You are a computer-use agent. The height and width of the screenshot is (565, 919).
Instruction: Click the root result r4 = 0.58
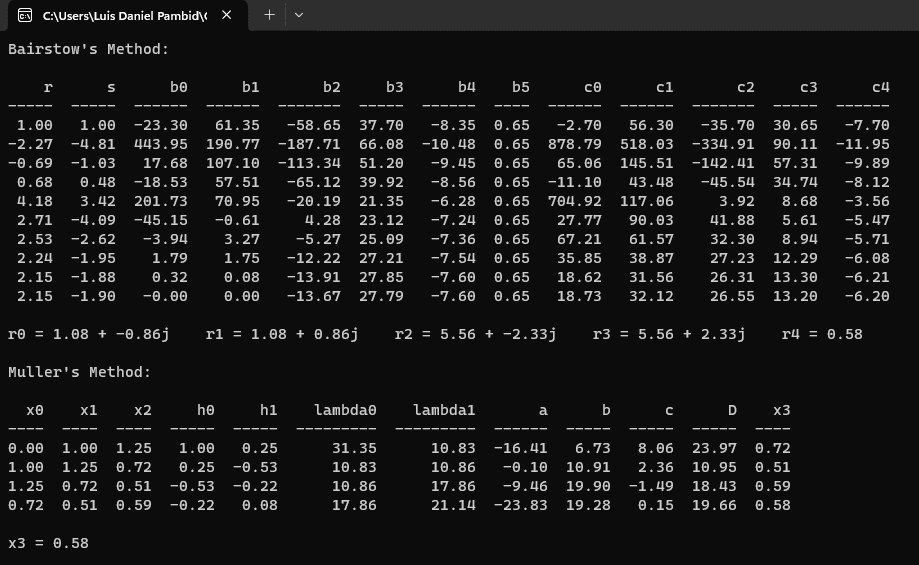click(x=821, y=334)
